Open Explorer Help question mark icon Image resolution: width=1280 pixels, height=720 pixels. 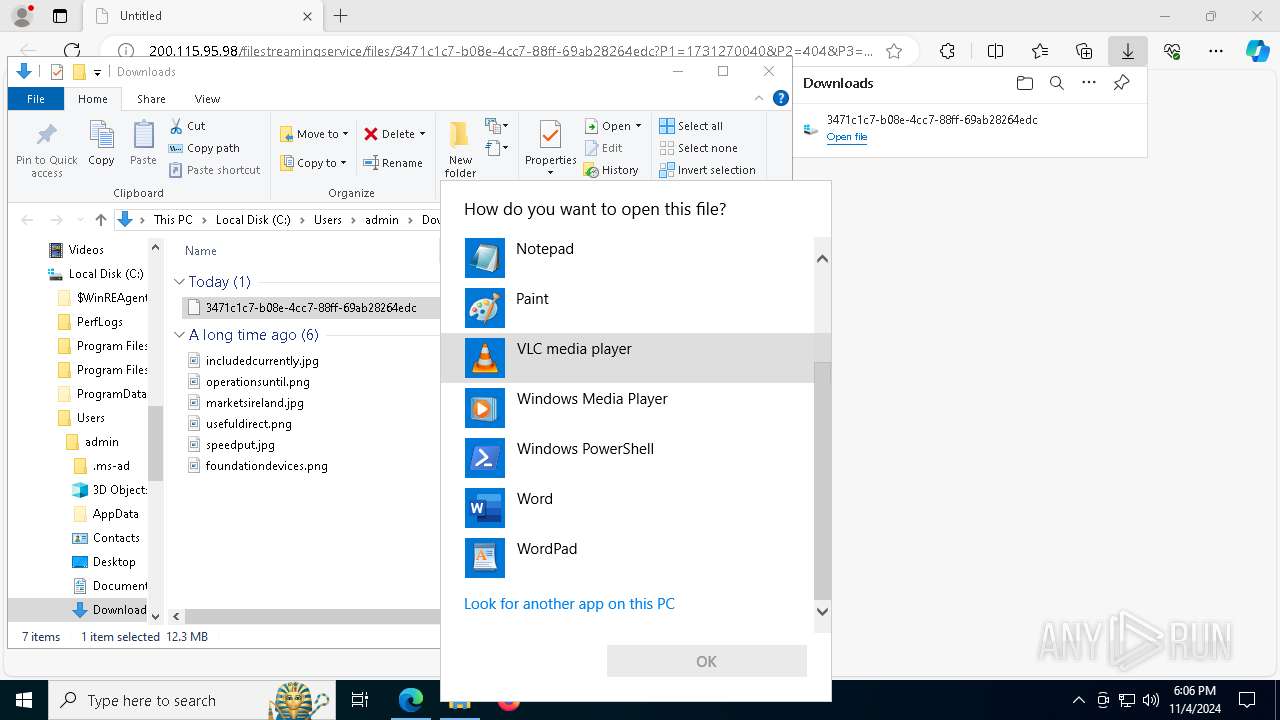[x=781, y=98]
